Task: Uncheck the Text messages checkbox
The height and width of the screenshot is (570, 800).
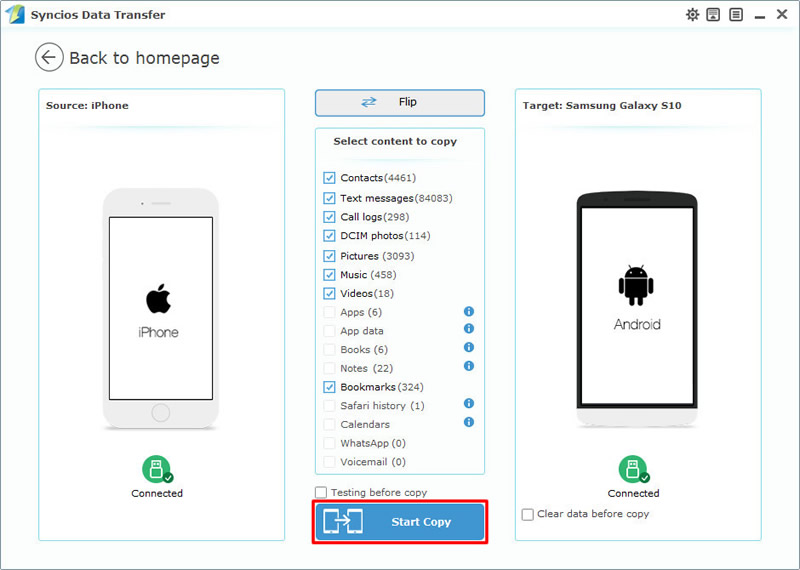Action: click(x=329, y=198)
